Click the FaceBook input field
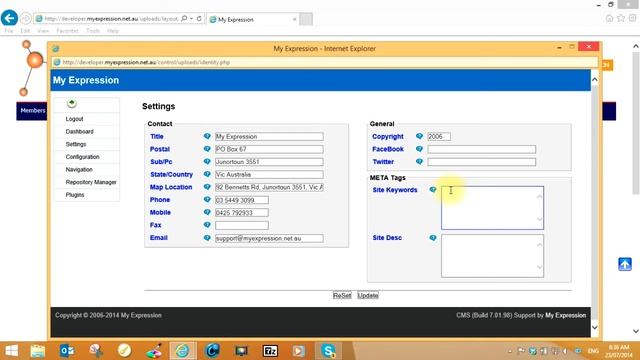Screen dimensions: 640x360 click(x=482, y=149)
